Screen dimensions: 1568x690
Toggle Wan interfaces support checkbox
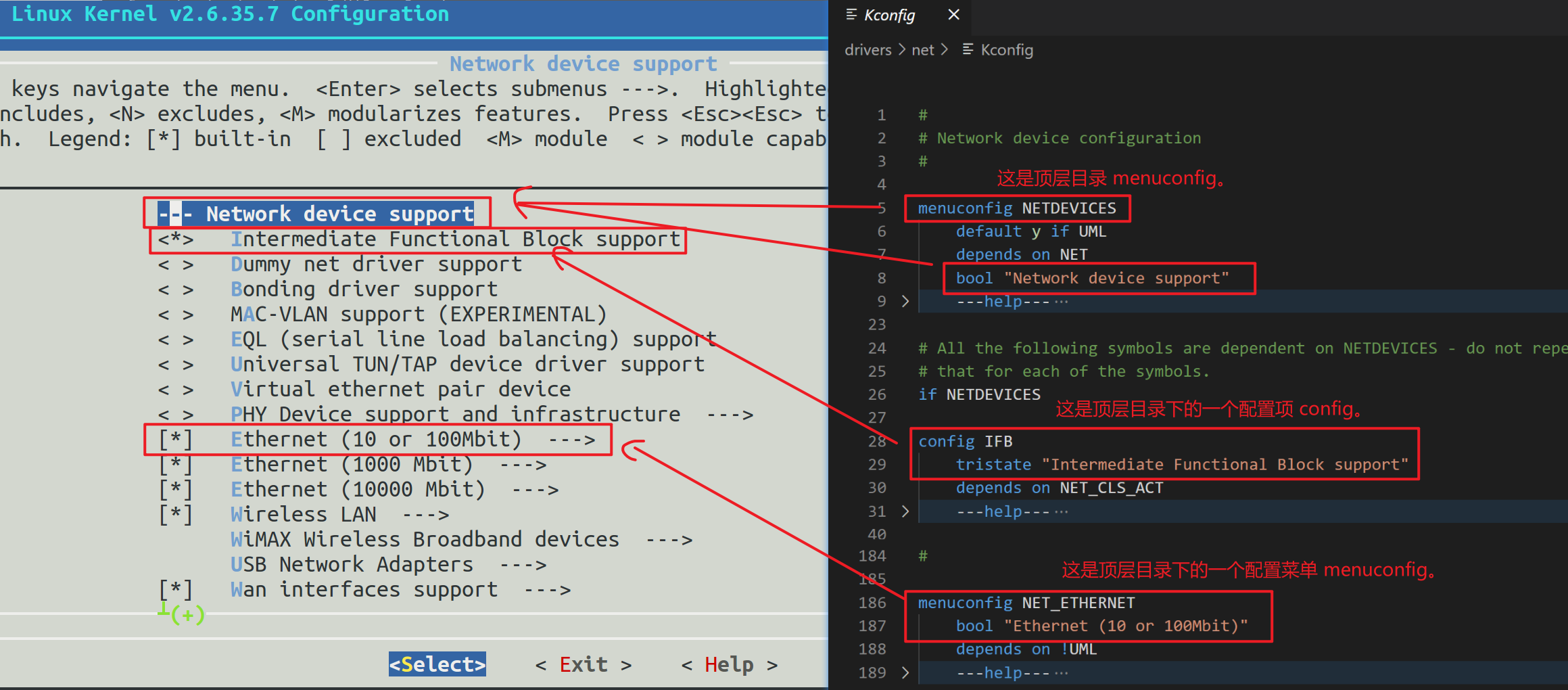pos(176,589)
